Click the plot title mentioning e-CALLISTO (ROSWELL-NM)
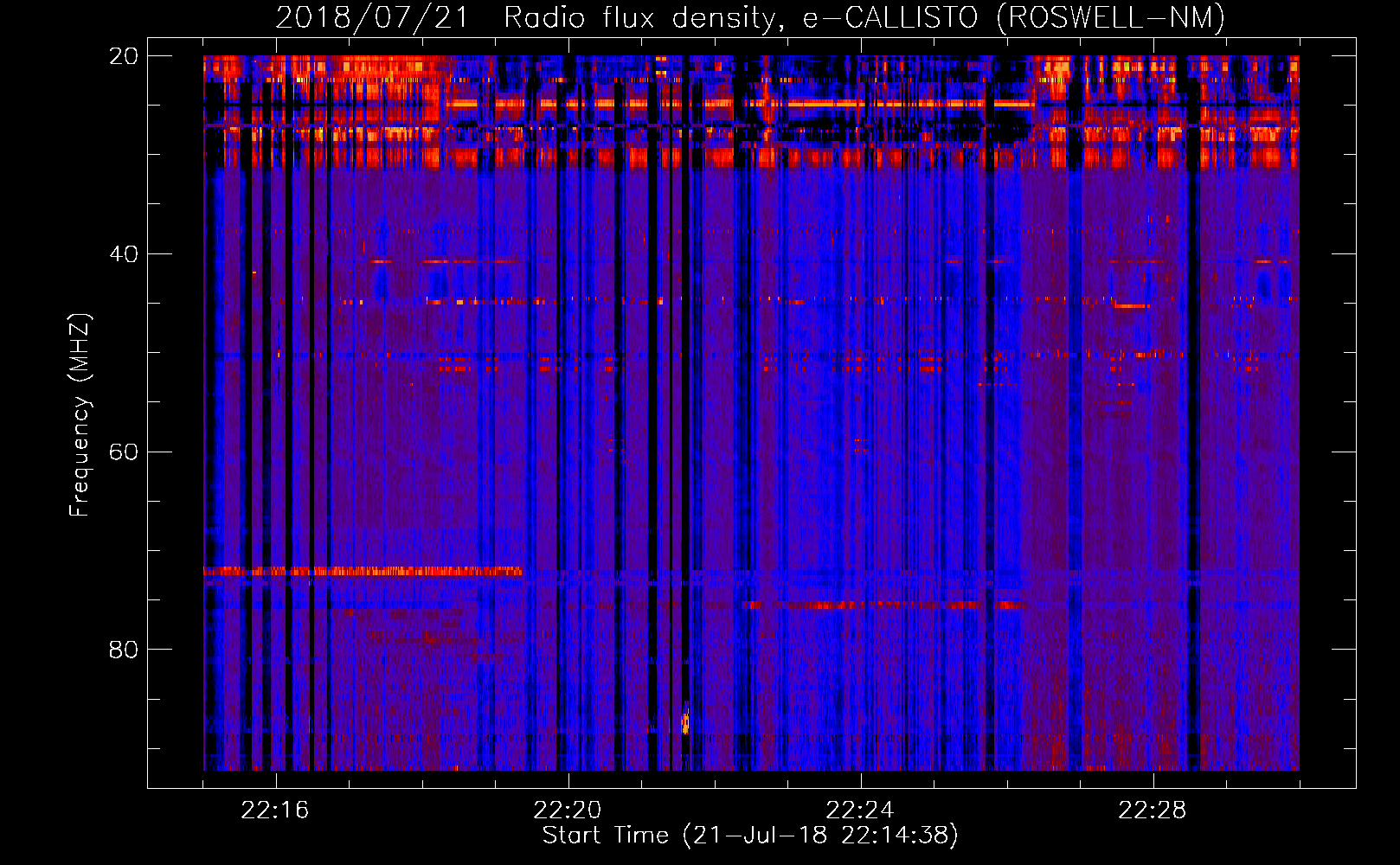Image resolution: width=1400 pixels, height=865 pixels. (750, 17)
